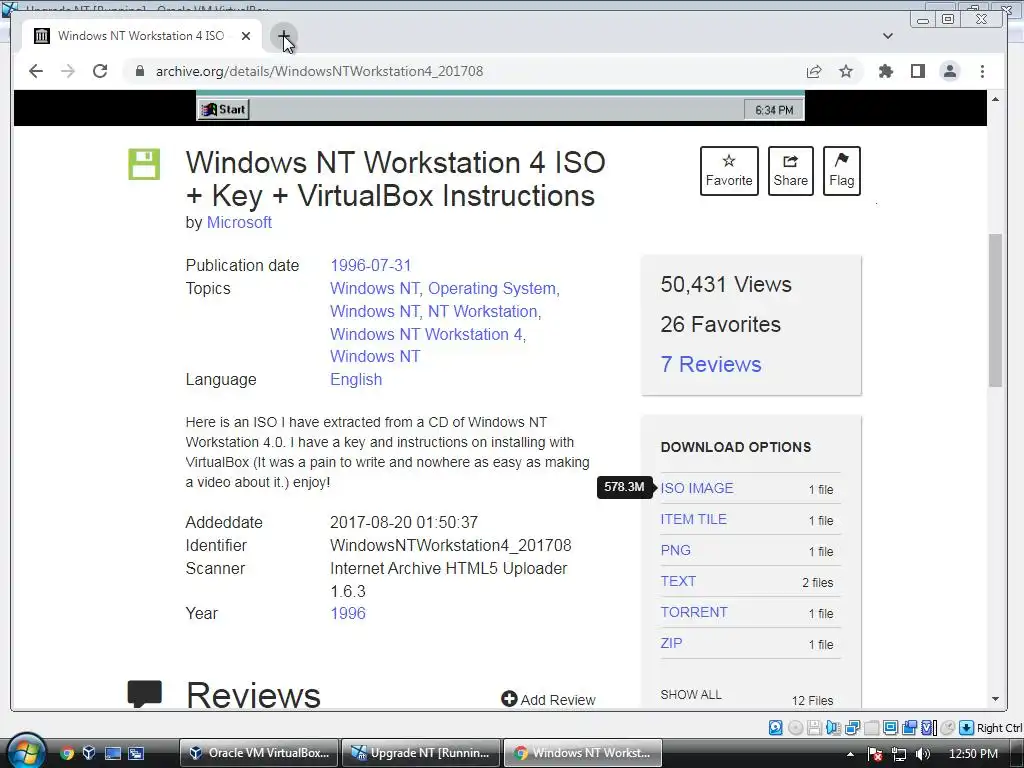The width and height of the screenshot is (1024, 768).
Task: Click the Start button in NT preview image
Action: point(223,110)
